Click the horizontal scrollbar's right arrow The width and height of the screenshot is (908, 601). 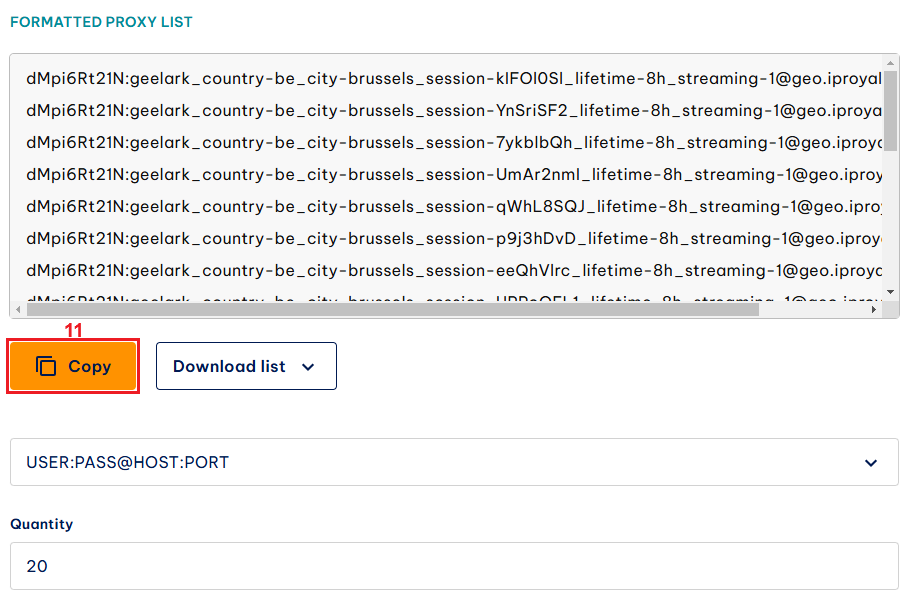coord(875,310)
